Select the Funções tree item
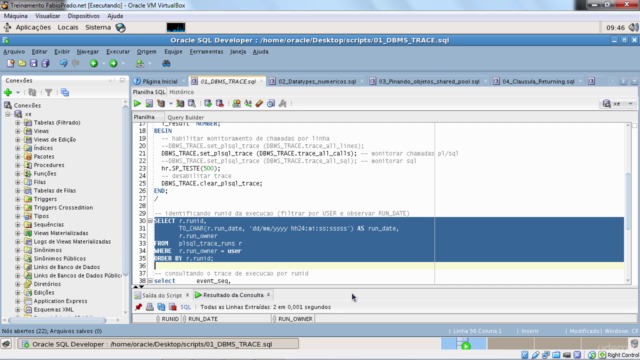This screenshot has width=640, height=360. [45, 173]
